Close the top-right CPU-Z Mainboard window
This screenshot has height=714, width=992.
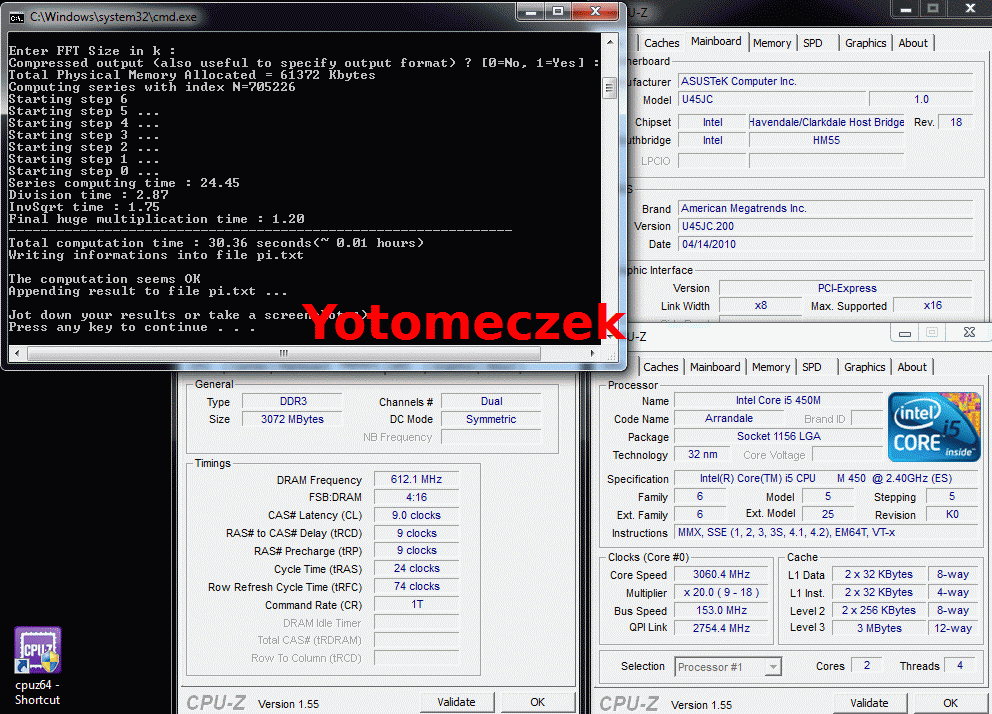click(x=970, y=9)
